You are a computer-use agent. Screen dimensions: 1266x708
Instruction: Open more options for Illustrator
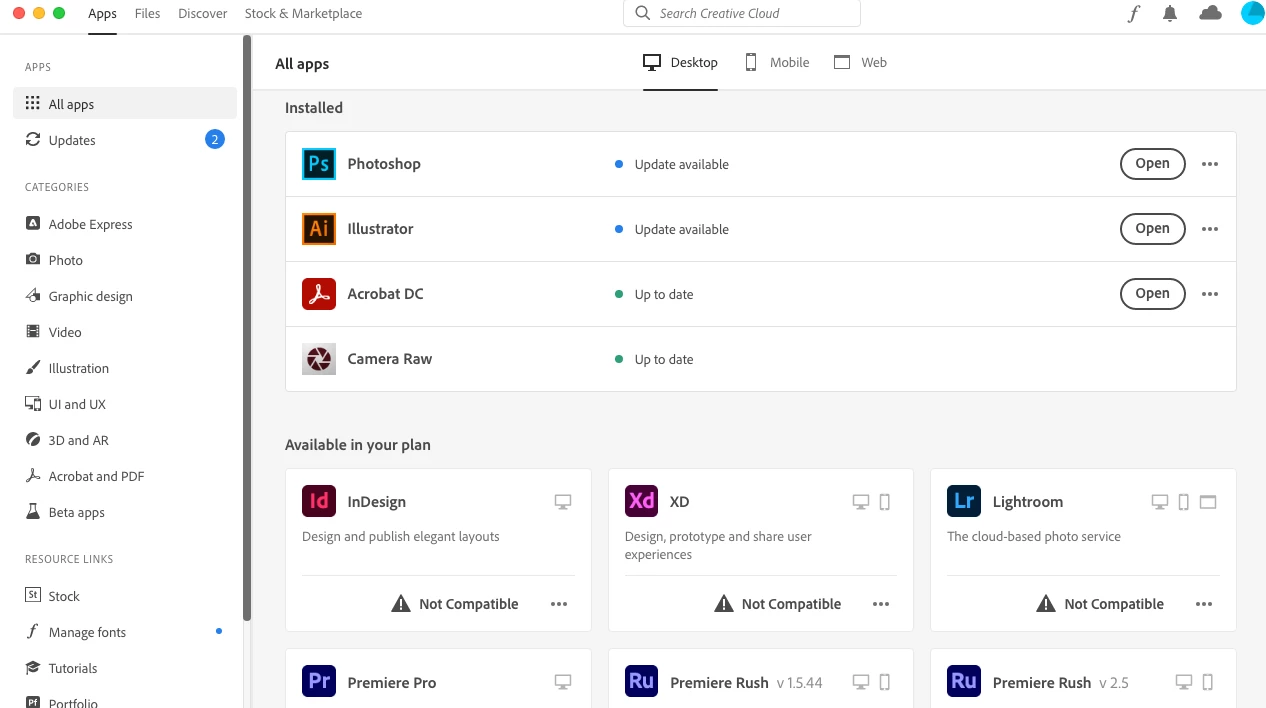1210,229
